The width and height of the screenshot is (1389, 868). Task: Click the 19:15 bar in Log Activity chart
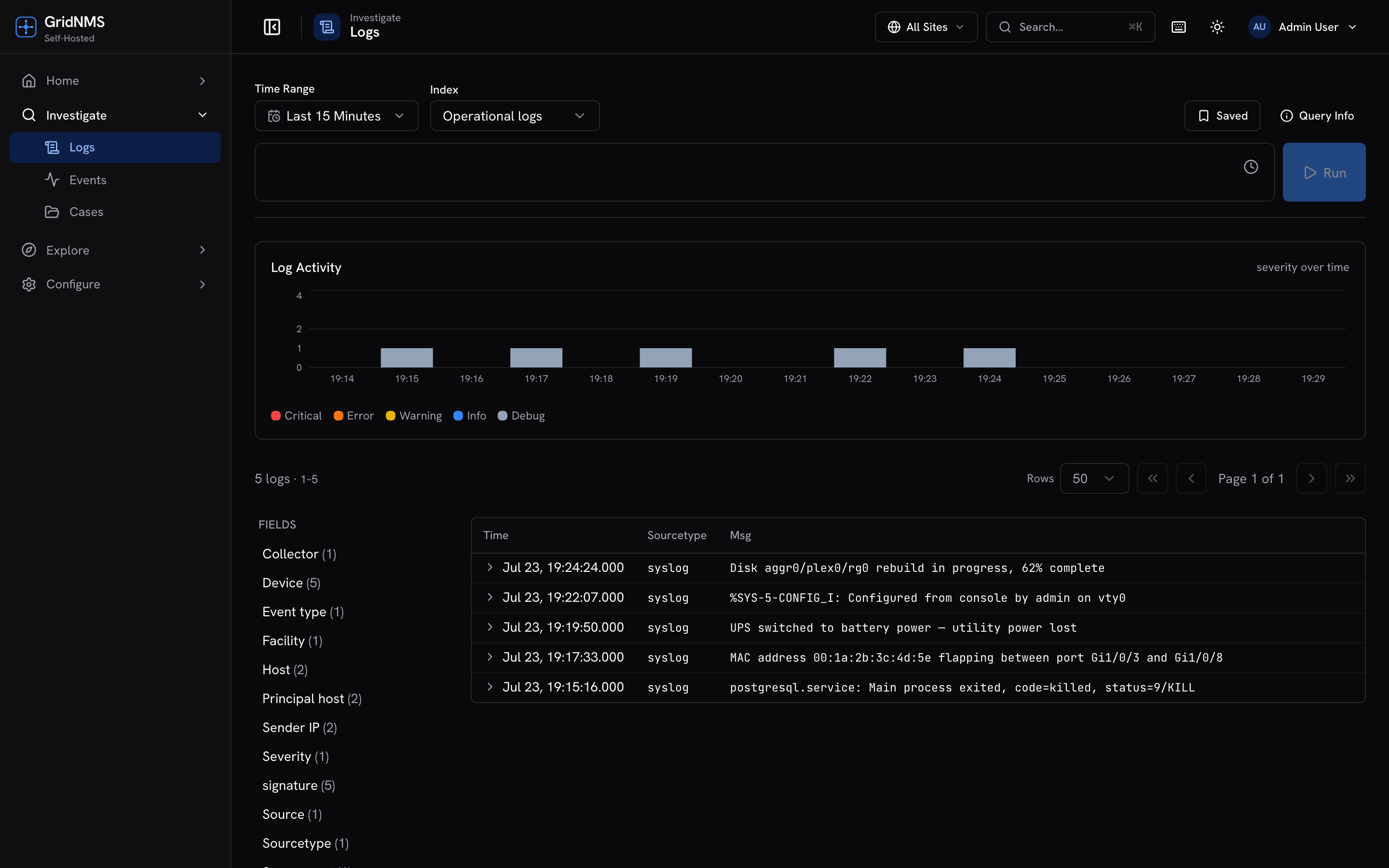[x=407, y=358]
